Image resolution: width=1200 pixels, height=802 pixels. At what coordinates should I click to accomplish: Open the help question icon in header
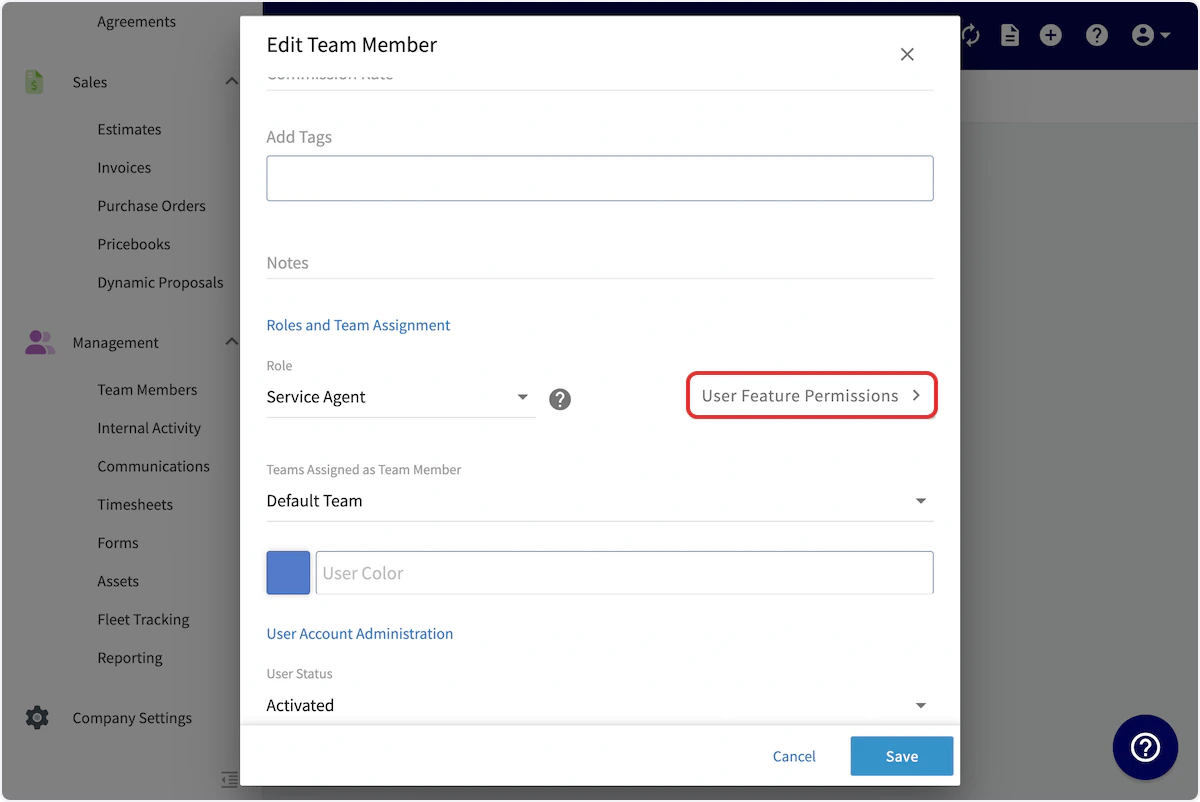[1097, 35]
